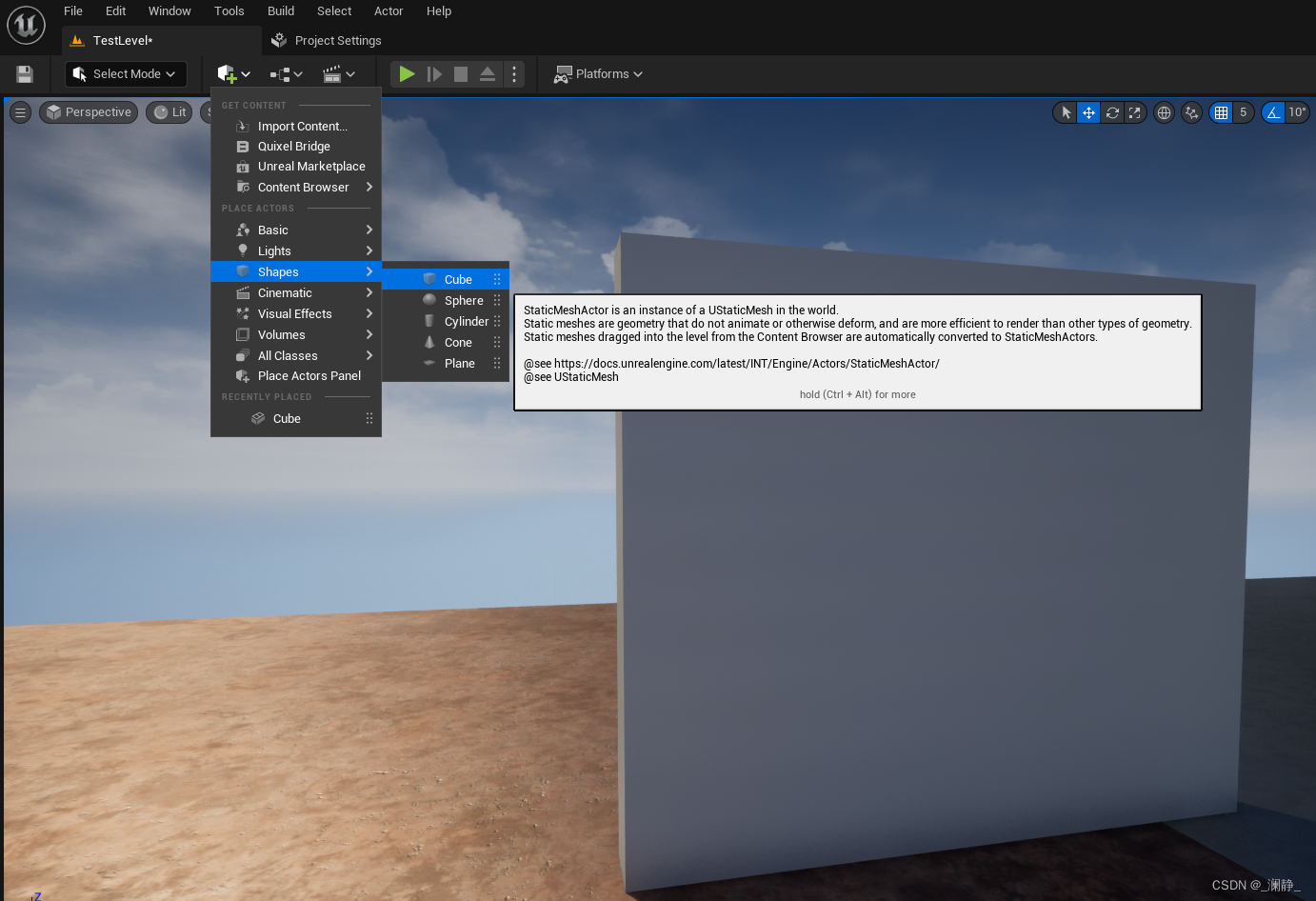Click the Plane drag handle dots
This screenshot has width=1316, height=901.
[x=497, y=364]
